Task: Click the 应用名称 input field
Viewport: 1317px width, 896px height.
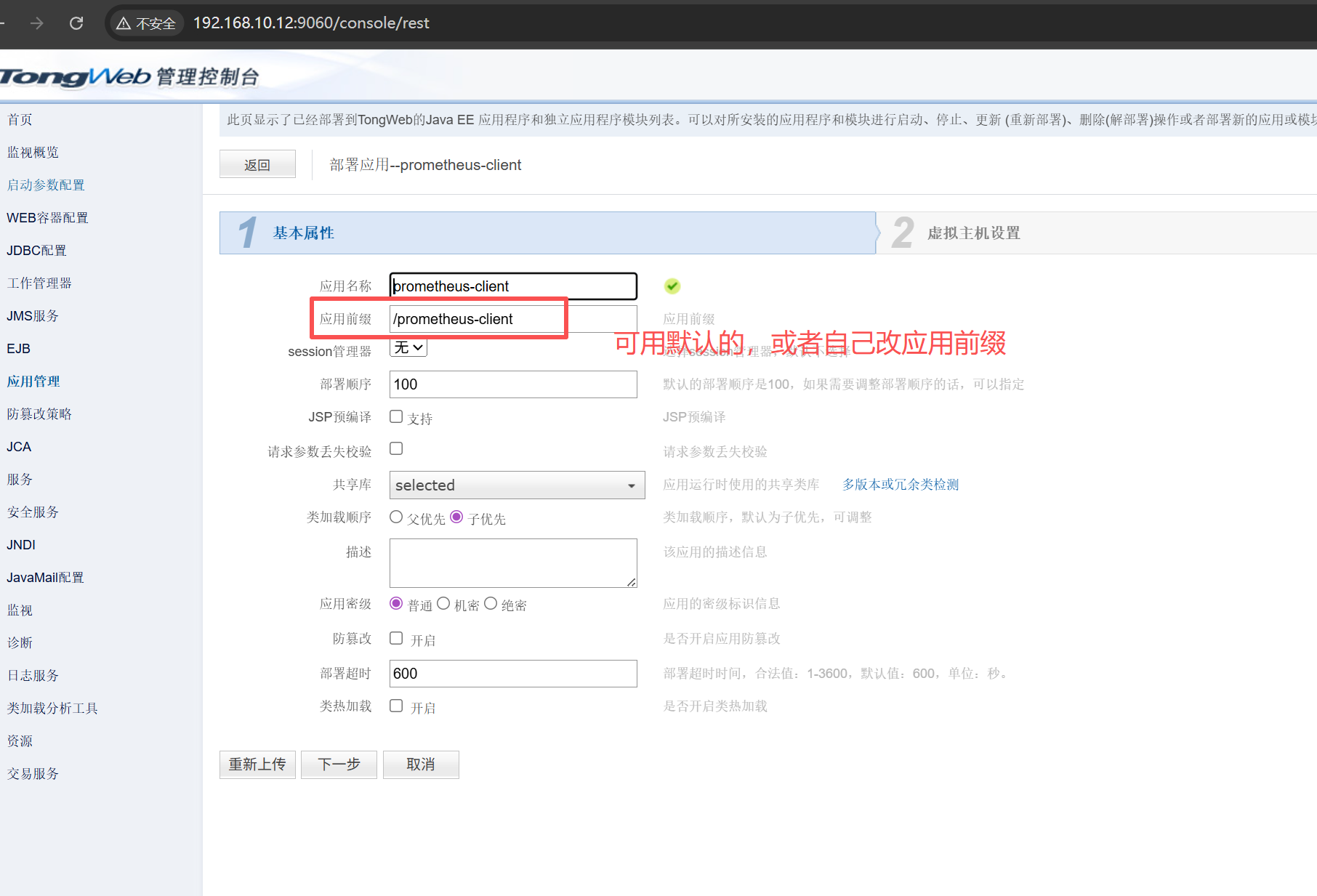Action: tap(513, 286)
